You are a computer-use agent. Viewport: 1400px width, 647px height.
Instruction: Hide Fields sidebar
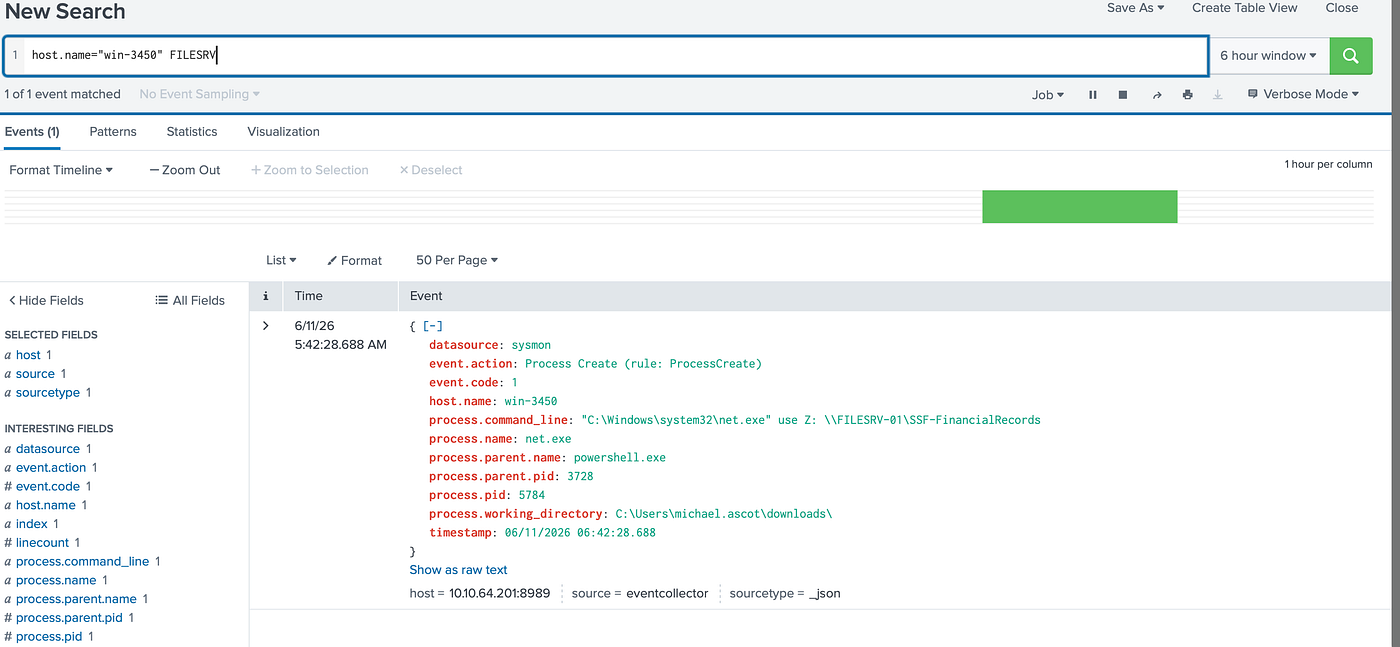coord(46,300)
